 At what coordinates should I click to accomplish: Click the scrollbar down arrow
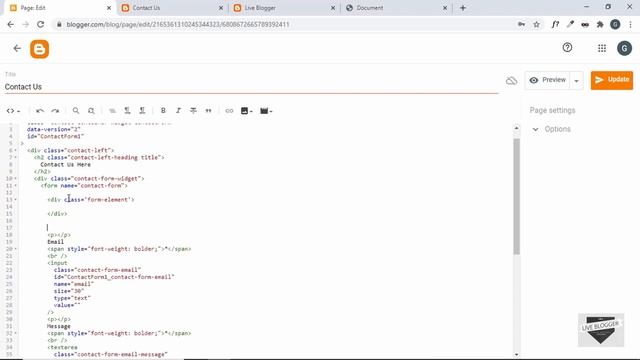[516, 355]
